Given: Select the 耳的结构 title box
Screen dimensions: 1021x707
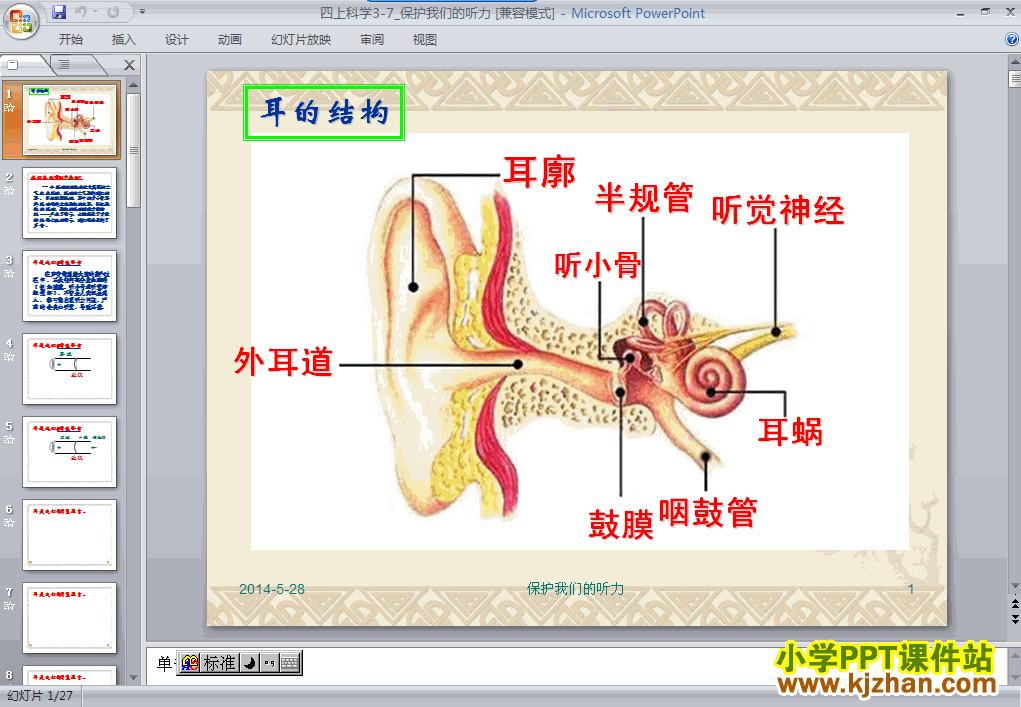Looking at the screenshot, I should [x=324, y=113].
